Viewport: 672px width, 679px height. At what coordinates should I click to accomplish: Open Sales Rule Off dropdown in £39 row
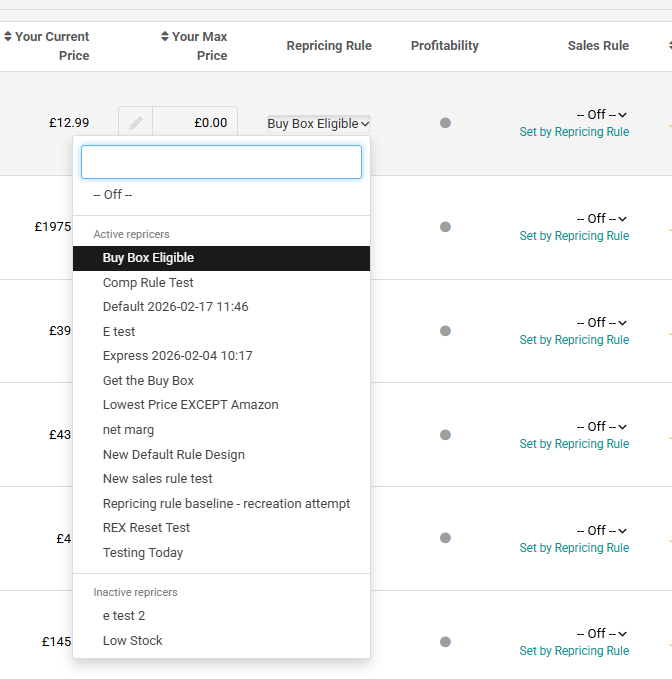tap(602, 323)
